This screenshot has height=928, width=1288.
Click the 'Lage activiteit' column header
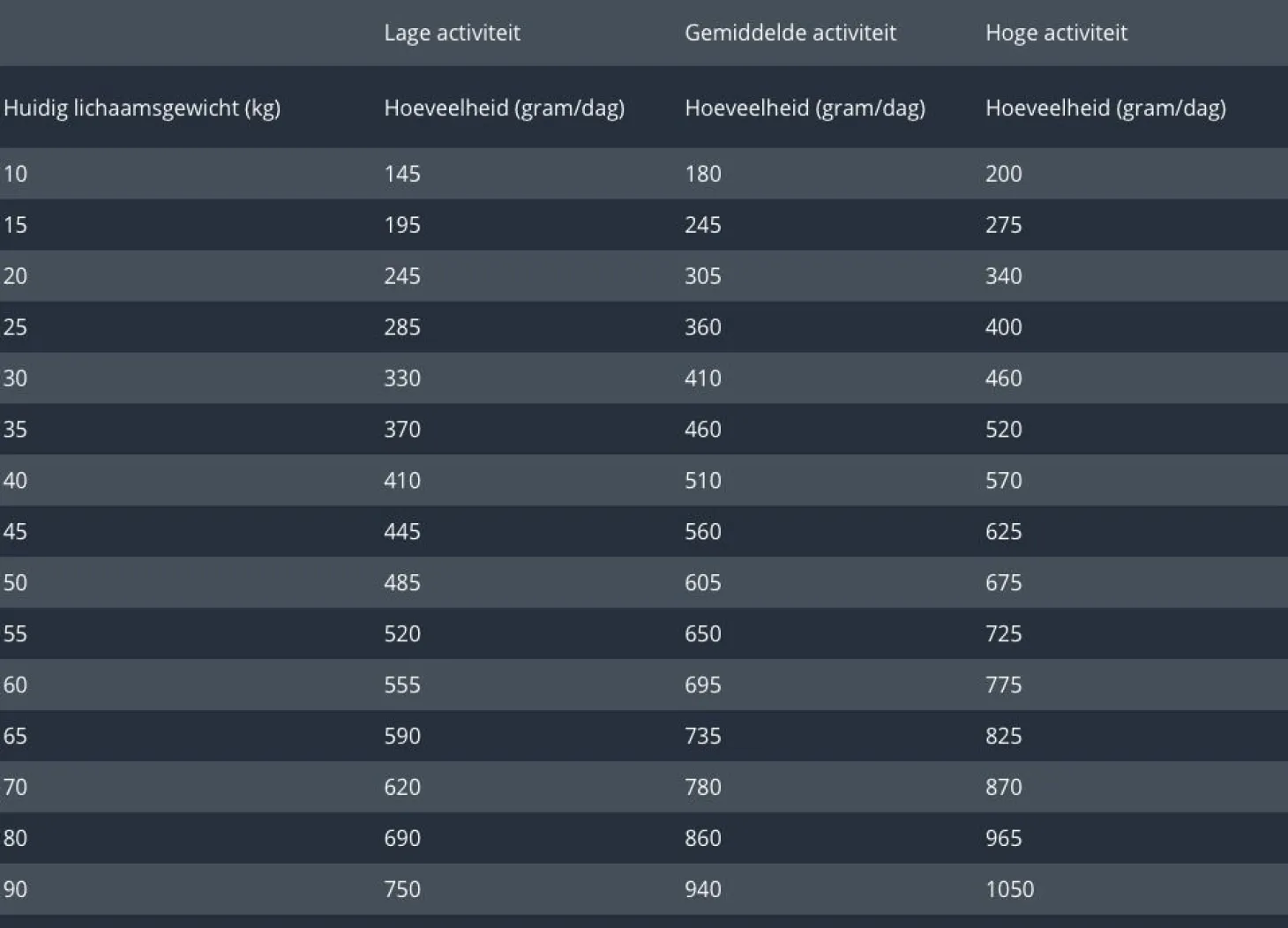(x=452, y=34)
